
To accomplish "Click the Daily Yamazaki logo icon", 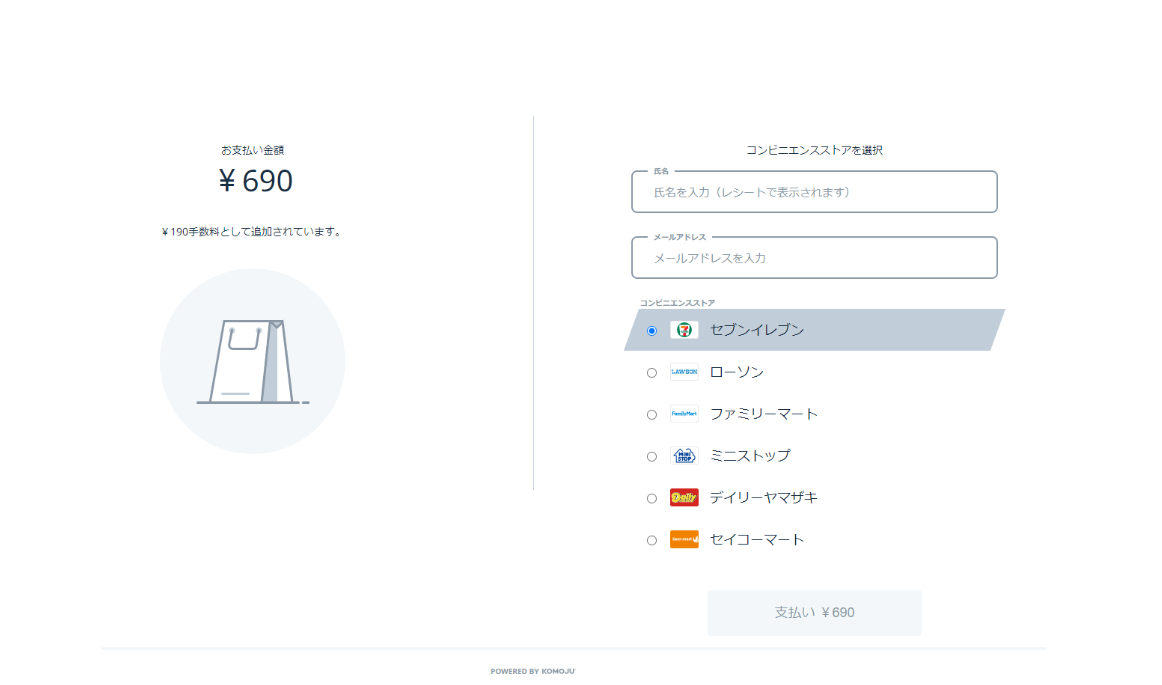I will click(x=684, y=498).
